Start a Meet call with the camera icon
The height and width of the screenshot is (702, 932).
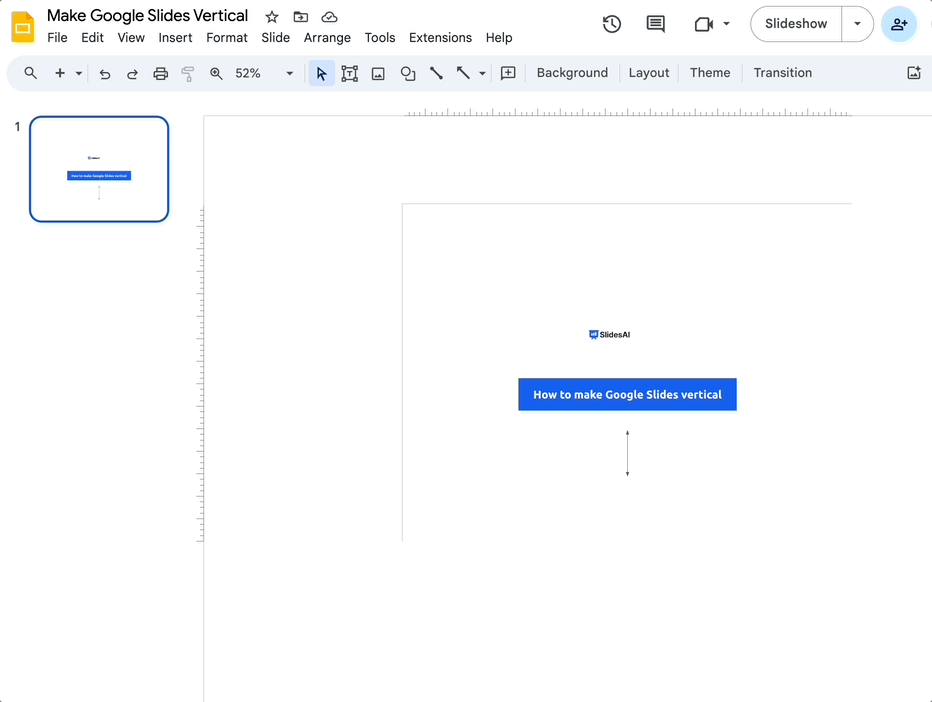coord(704,23)
